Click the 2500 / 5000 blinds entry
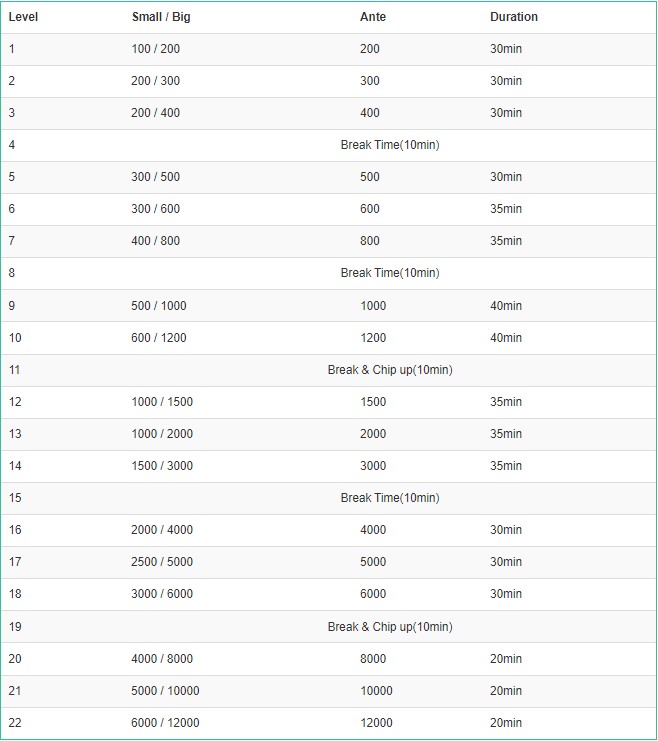Viewport: 658px width, 741px height. pyautogui.click(x=162, y=562)
